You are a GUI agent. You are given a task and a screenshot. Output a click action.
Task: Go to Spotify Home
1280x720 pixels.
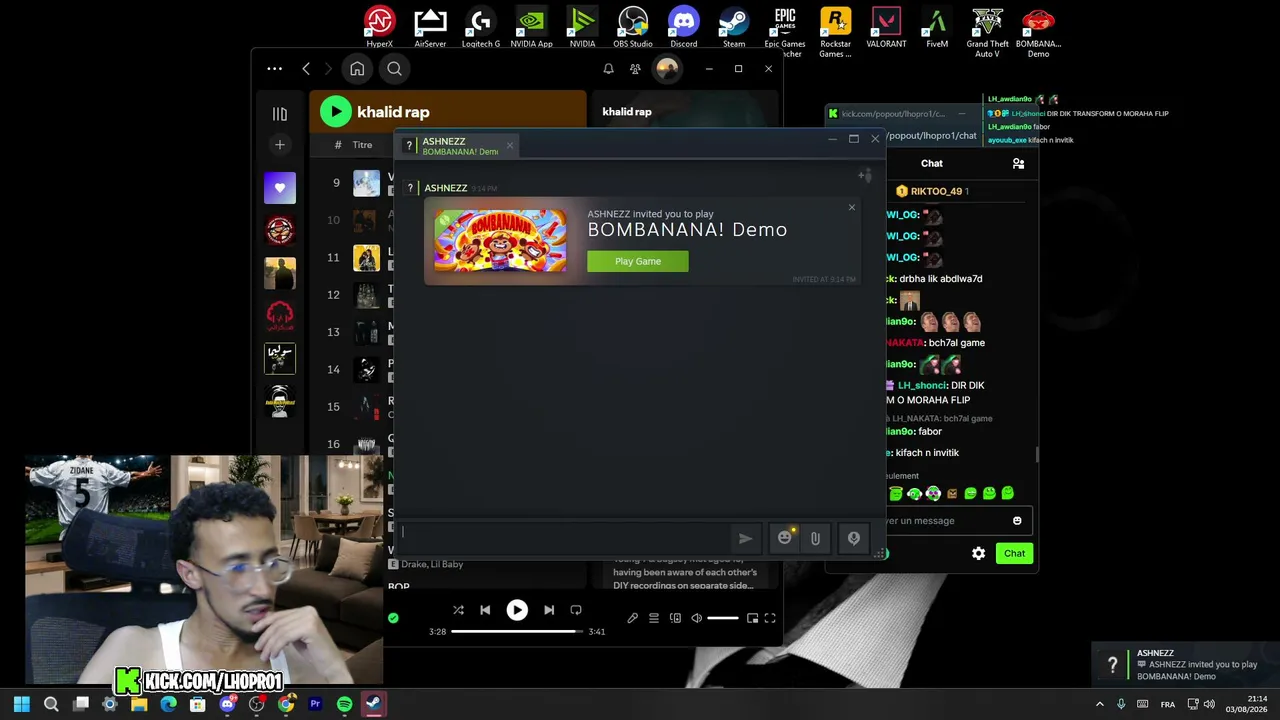tap(357, 69)
